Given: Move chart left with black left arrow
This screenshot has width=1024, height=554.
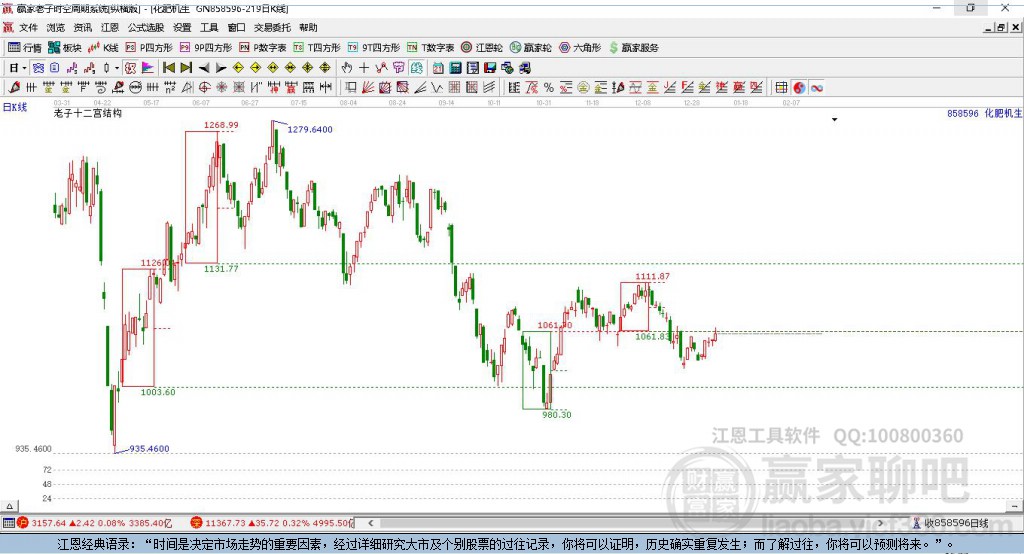Looking at the screenshot, I should [x=204, y=68].
